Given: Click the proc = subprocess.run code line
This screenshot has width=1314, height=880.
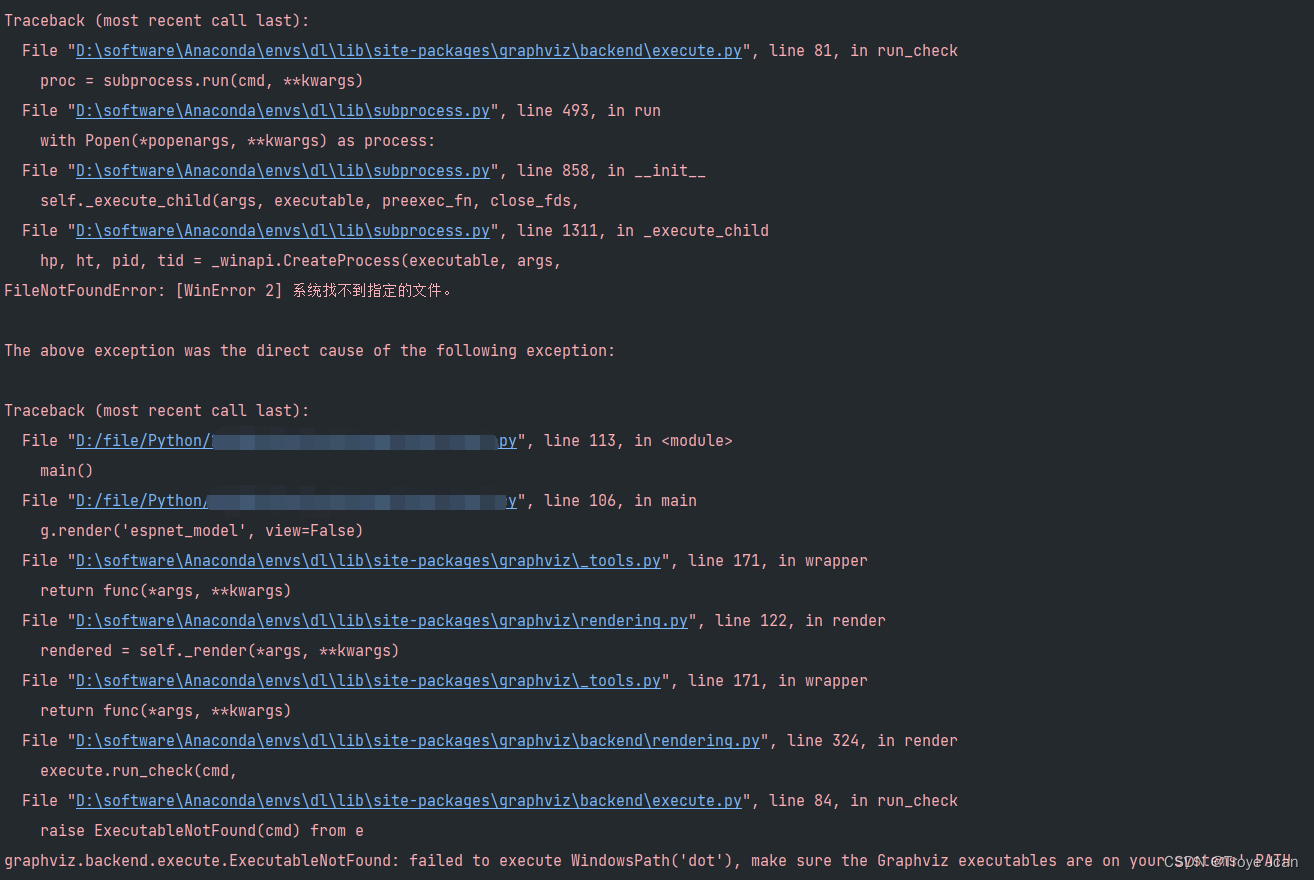Looking at the screenshot, I should 200,80.
